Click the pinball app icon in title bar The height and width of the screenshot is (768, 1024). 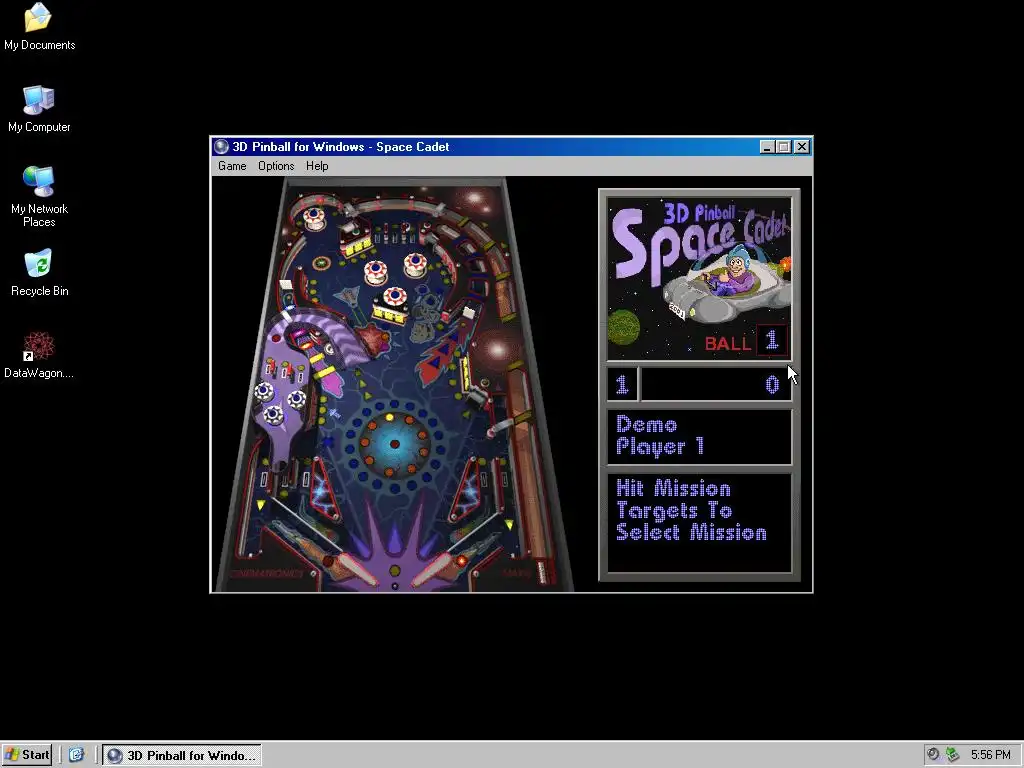[x=221, y=146]
